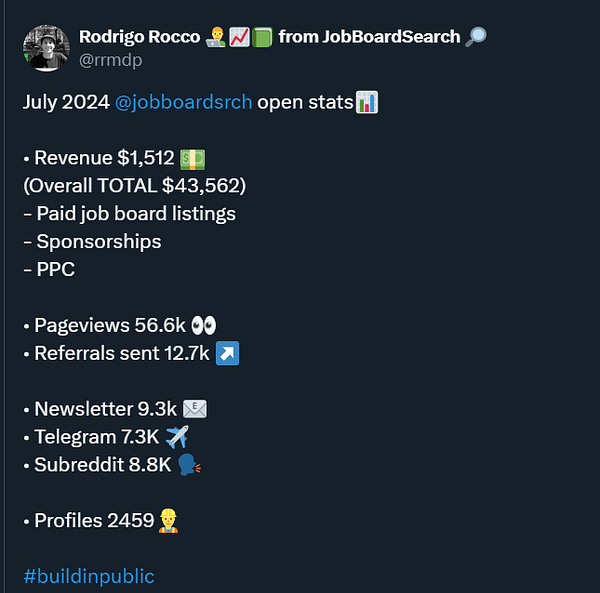Click the eyes emoji next to Pageviews

tap(203, 325)
